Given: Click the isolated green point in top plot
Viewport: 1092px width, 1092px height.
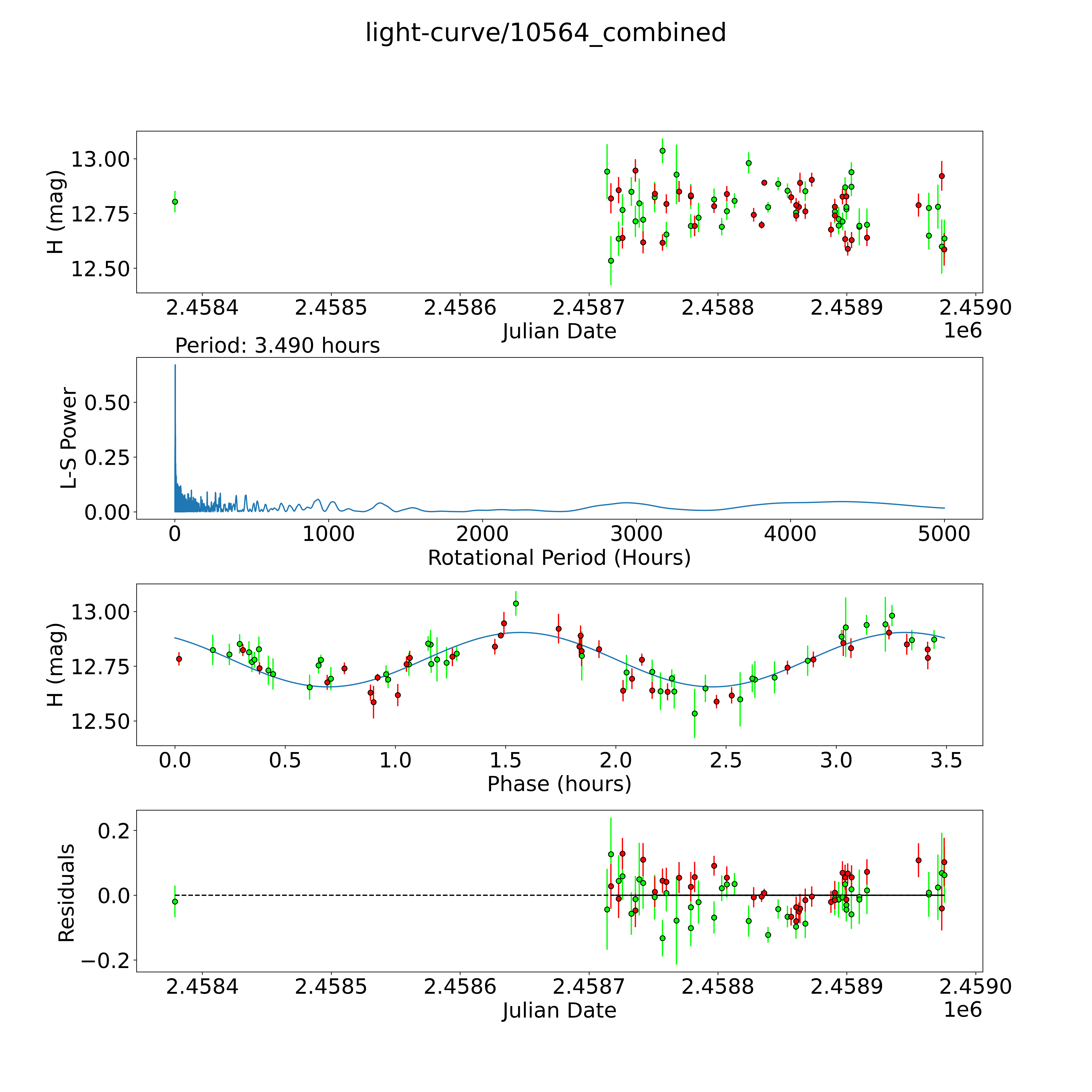Looking at the screenshot, I should [175, 202].
